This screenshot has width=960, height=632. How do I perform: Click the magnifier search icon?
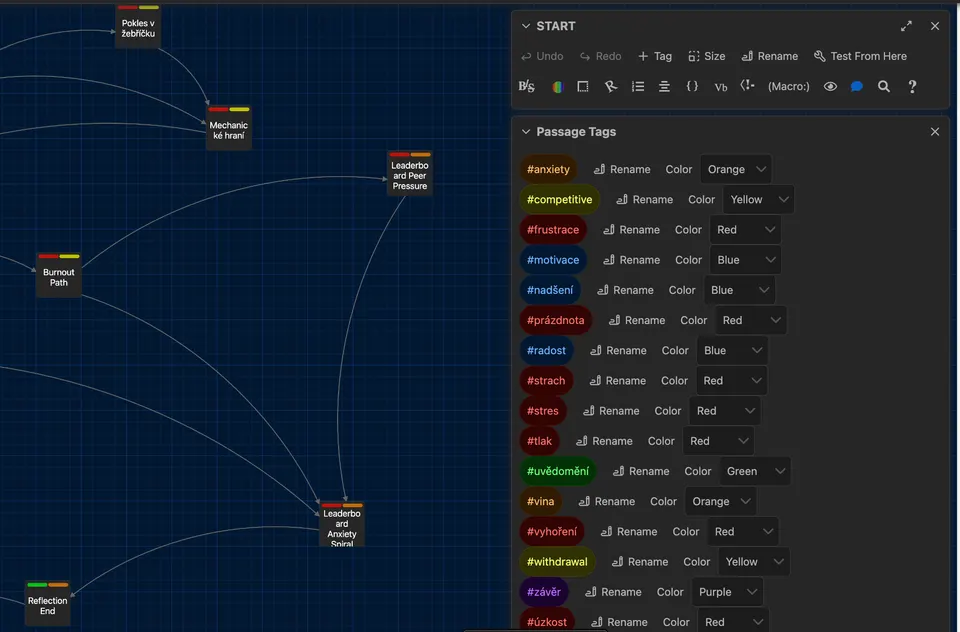883,86
